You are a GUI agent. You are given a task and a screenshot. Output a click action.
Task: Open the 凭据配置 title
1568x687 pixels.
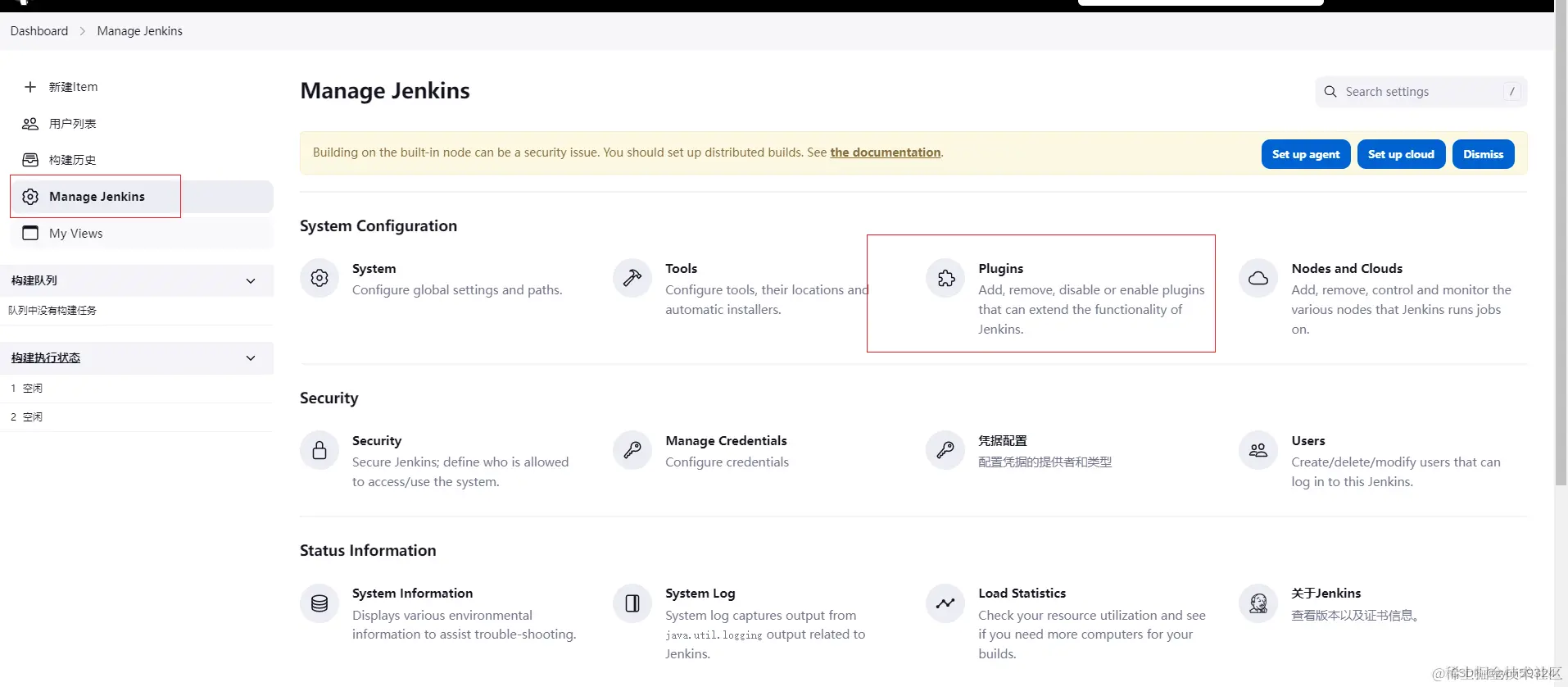tap(1003, 441)
